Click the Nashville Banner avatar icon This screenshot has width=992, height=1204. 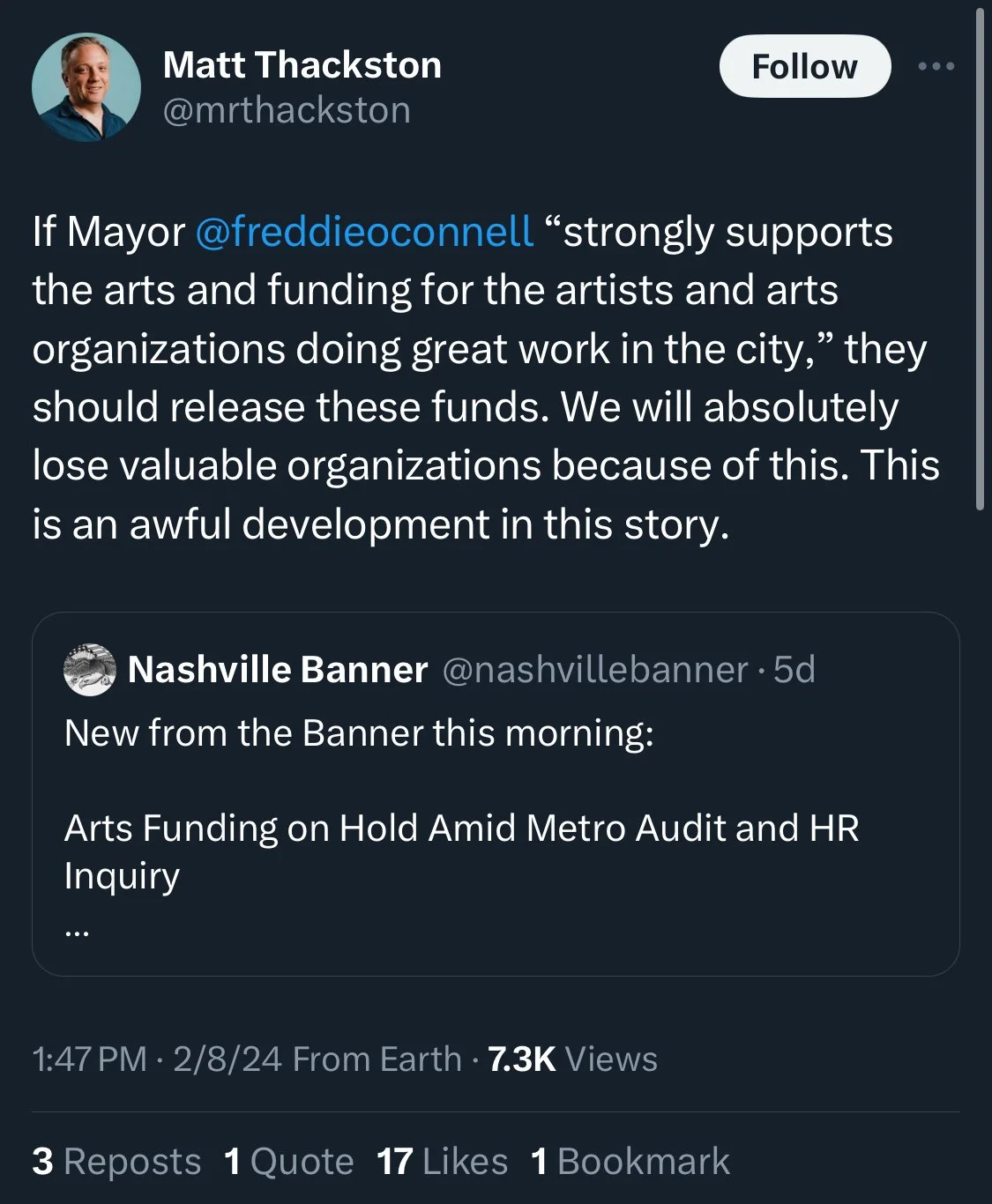pos(90,670)
